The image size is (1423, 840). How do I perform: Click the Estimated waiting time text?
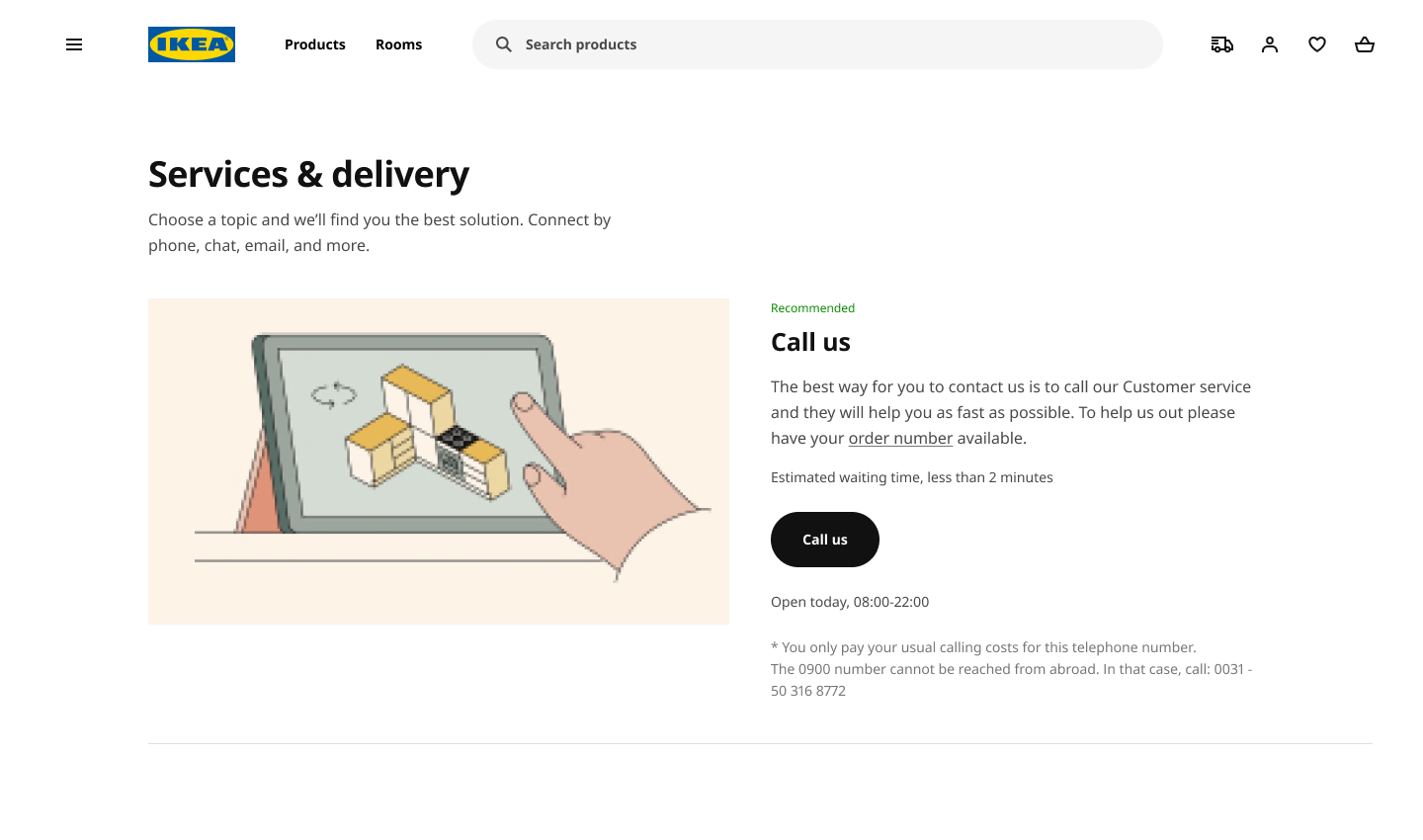coord(912,477)
